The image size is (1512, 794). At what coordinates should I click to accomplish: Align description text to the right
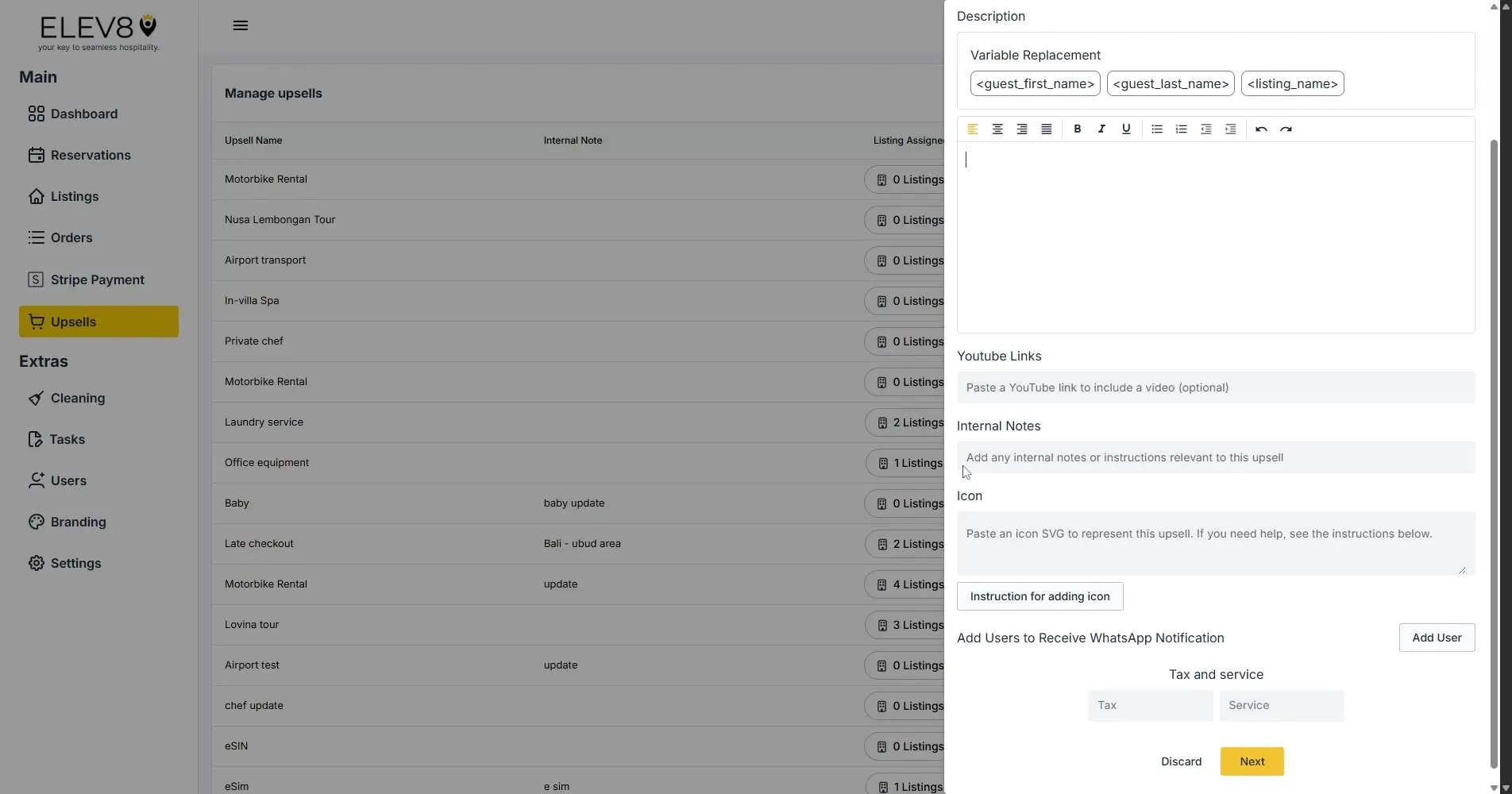pos(1022,129)
